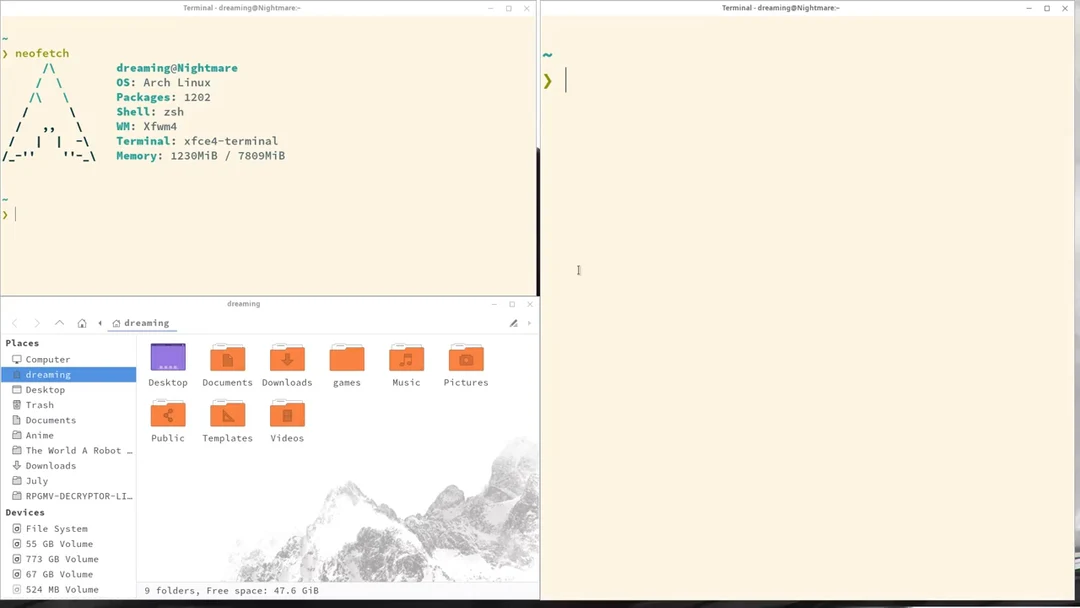The width and height of the screenshot is (1080, 608).
Task: Open the Music folder
Action: pos(406,360)
